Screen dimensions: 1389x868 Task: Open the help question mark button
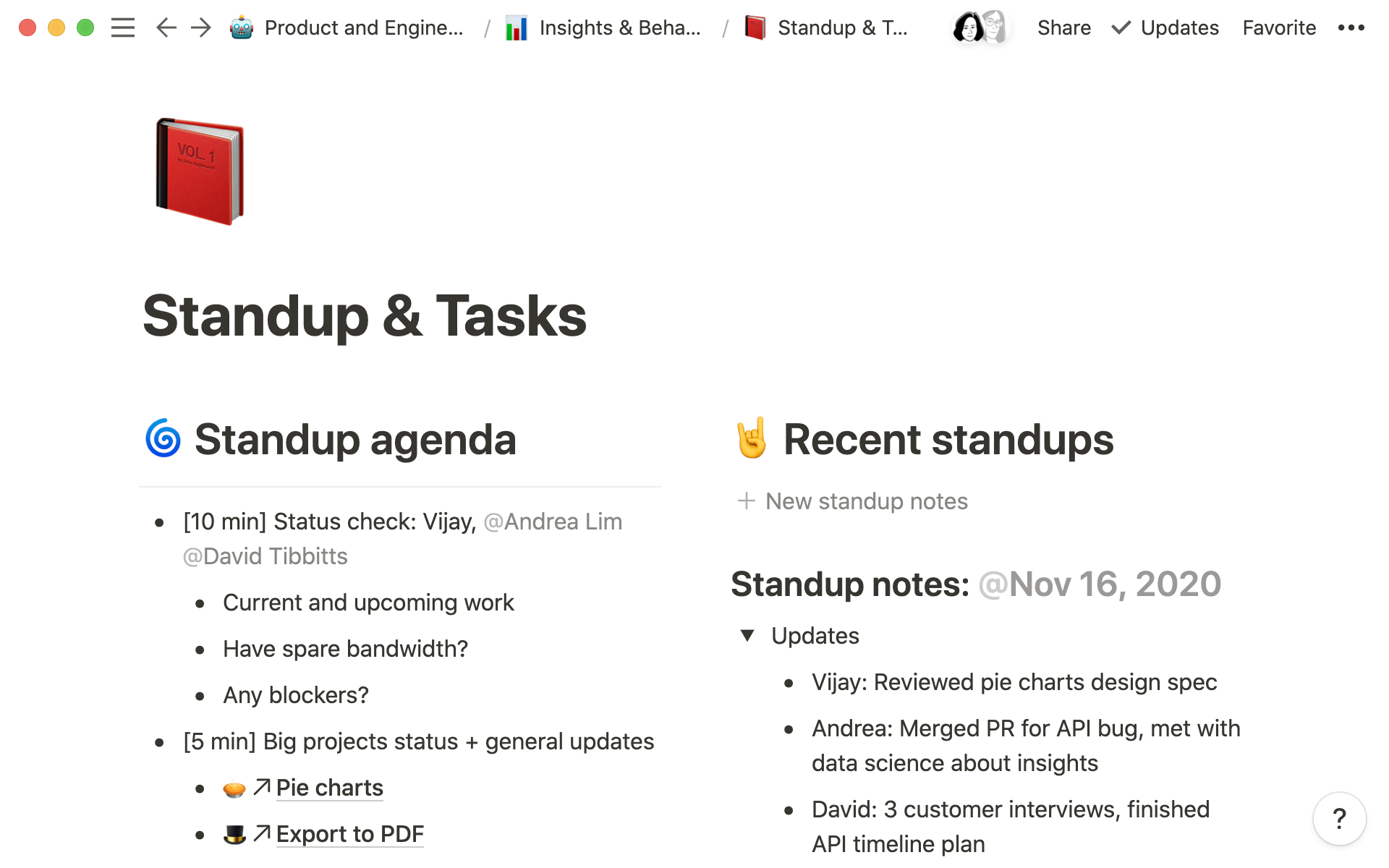pyautogui.click(x=1339, y=819)
